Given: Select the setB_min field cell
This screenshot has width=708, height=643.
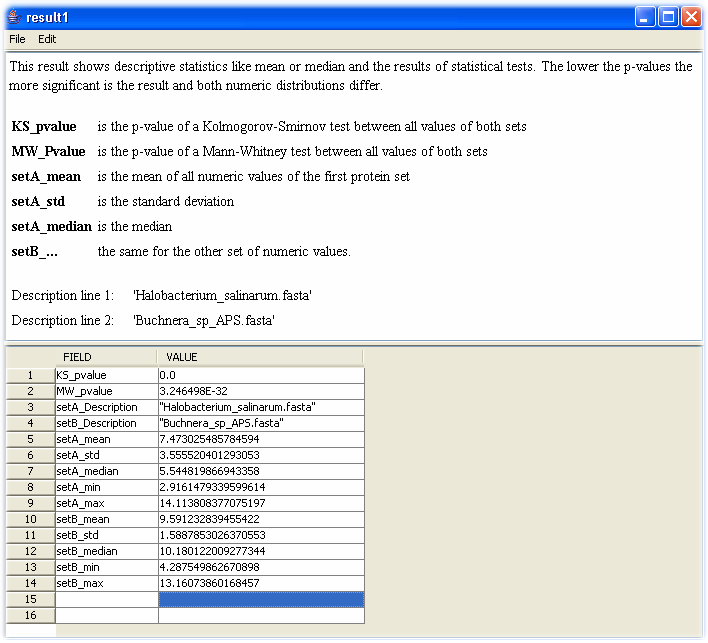Looking at the screenshot, I should click(107, 568).
